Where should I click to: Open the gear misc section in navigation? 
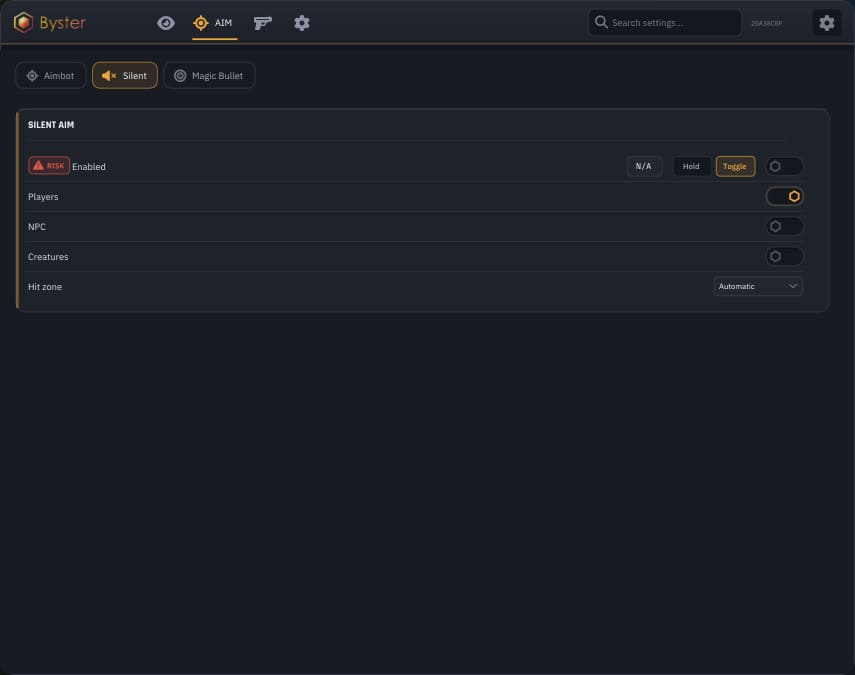pyautogui.click(x=302, y=23)
